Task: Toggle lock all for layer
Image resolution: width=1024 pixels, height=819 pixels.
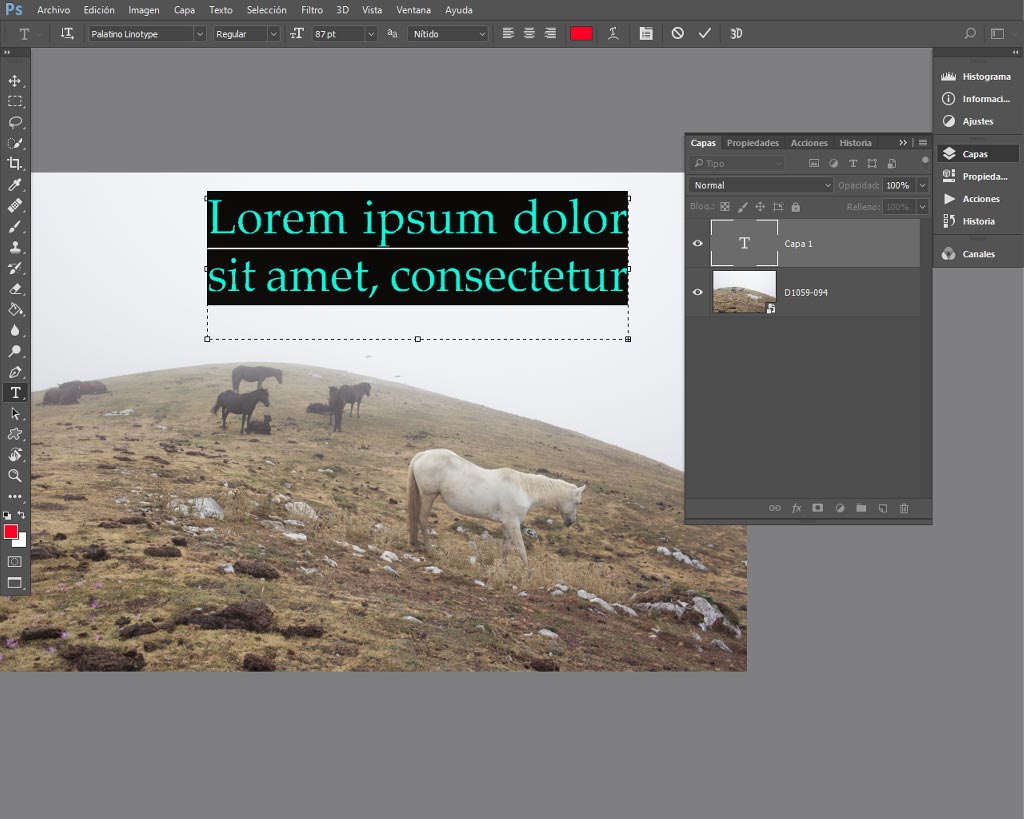Action: 795,207
